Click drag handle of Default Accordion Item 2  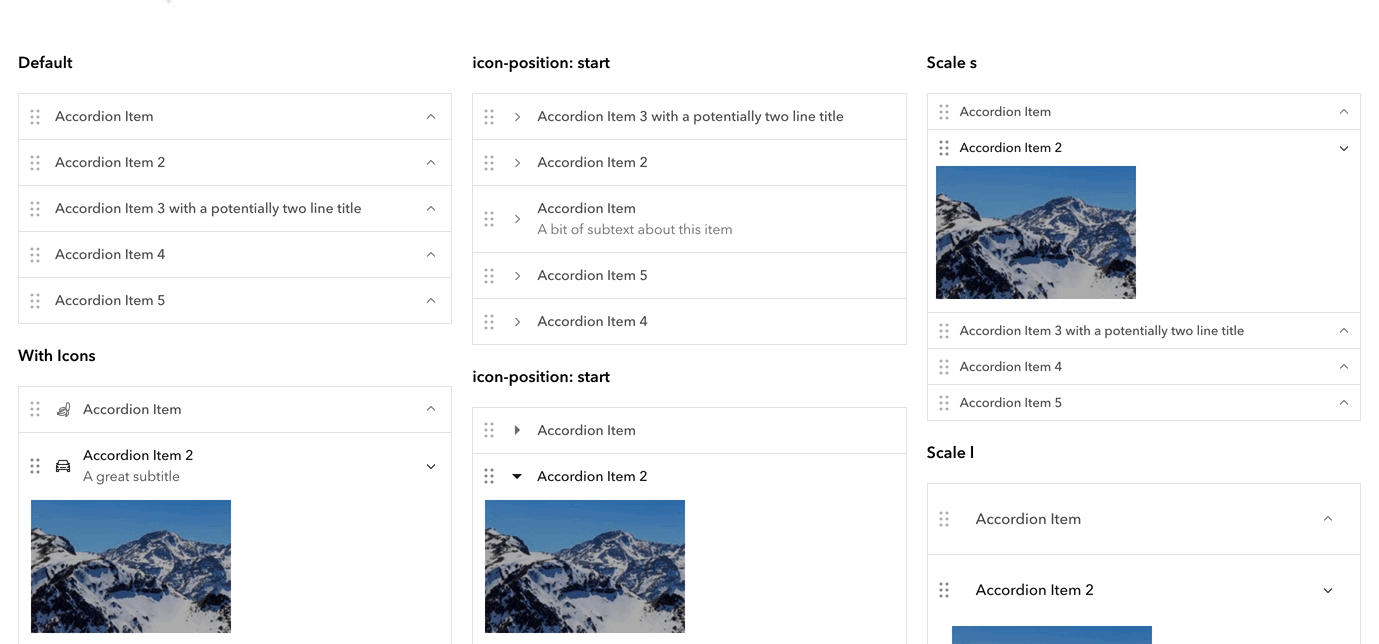coord(35,162)
